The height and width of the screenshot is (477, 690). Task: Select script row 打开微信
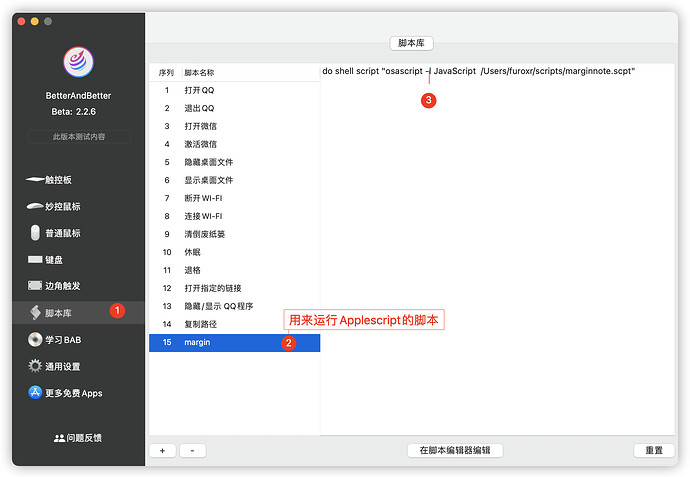click(235, 126)
